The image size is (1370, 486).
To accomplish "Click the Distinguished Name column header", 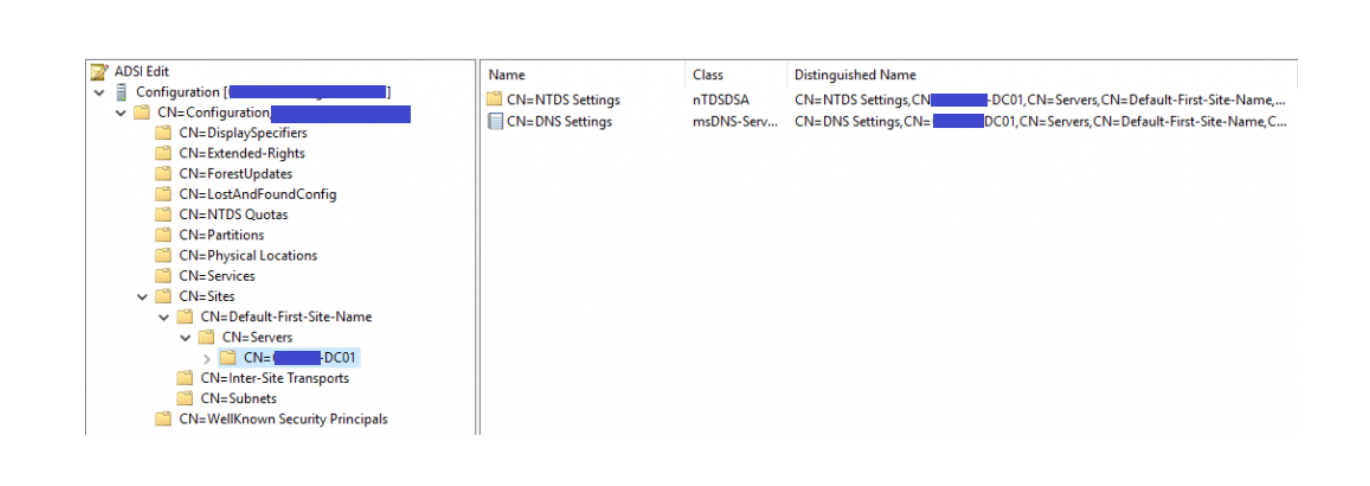I will [x=855, y=75].
